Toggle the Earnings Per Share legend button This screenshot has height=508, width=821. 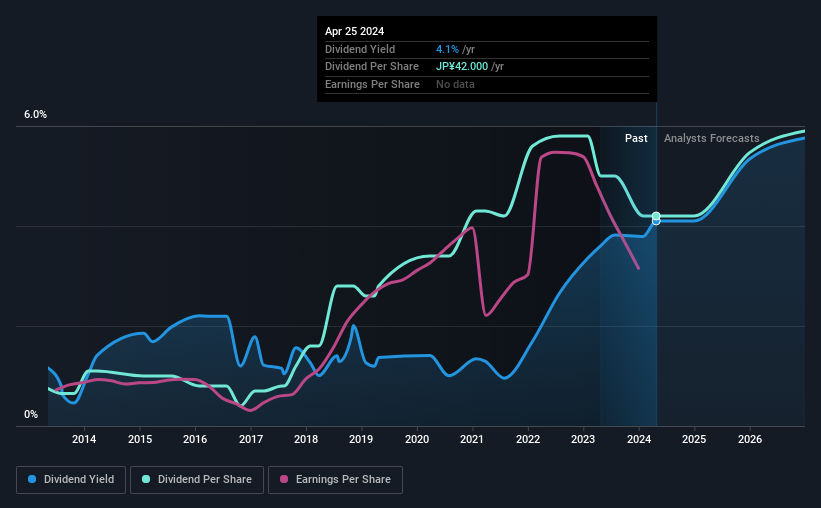point(335,480)
